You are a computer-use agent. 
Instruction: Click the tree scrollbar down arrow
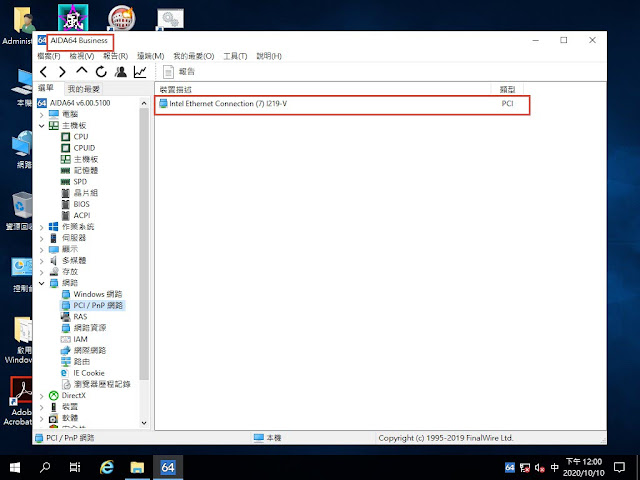tap(144, 423)
